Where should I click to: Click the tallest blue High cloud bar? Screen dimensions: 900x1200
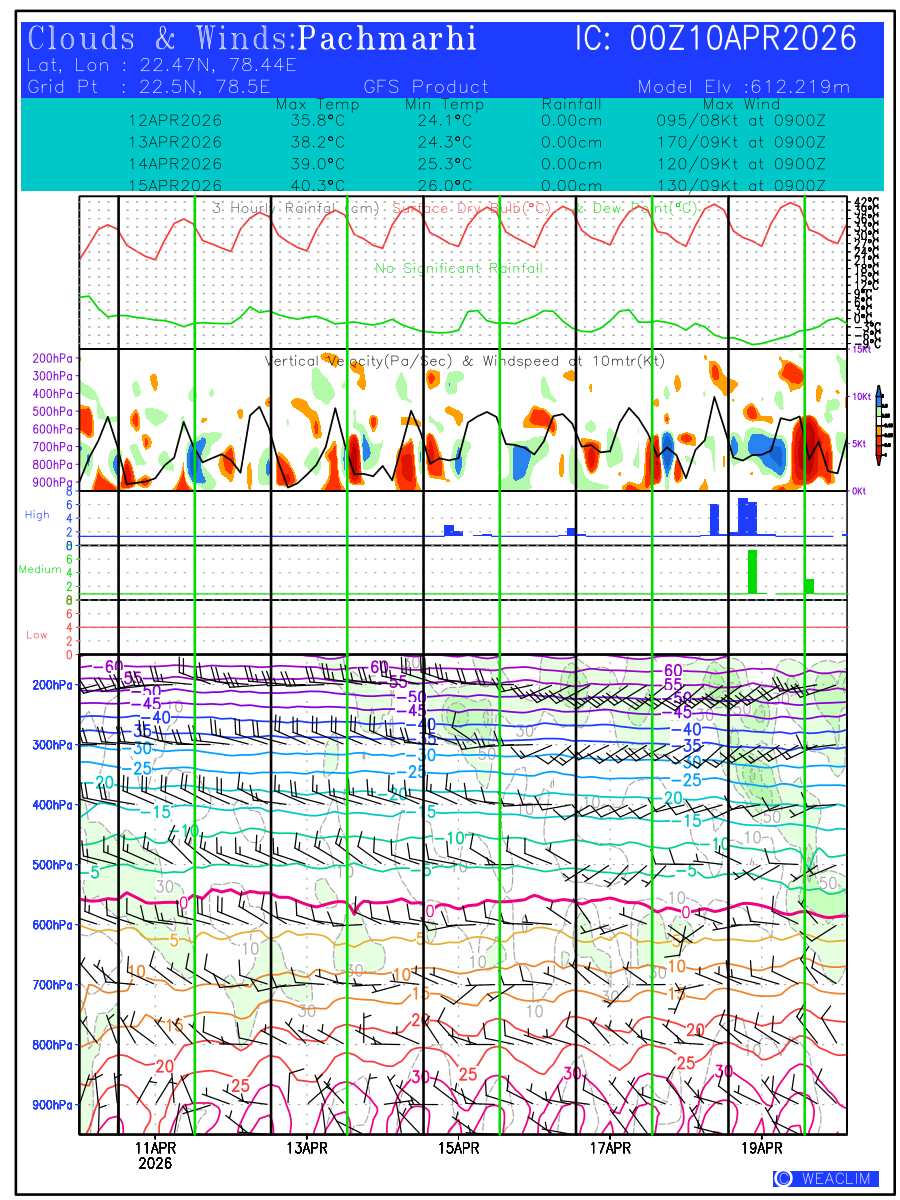743,516
